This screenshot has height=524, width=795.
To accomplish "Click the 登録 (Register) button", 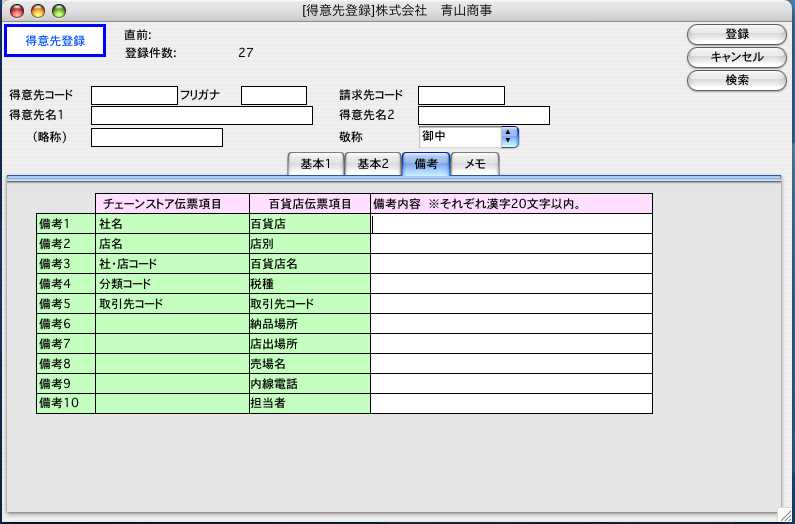I will pyautogui.click(x=736, y=34).
